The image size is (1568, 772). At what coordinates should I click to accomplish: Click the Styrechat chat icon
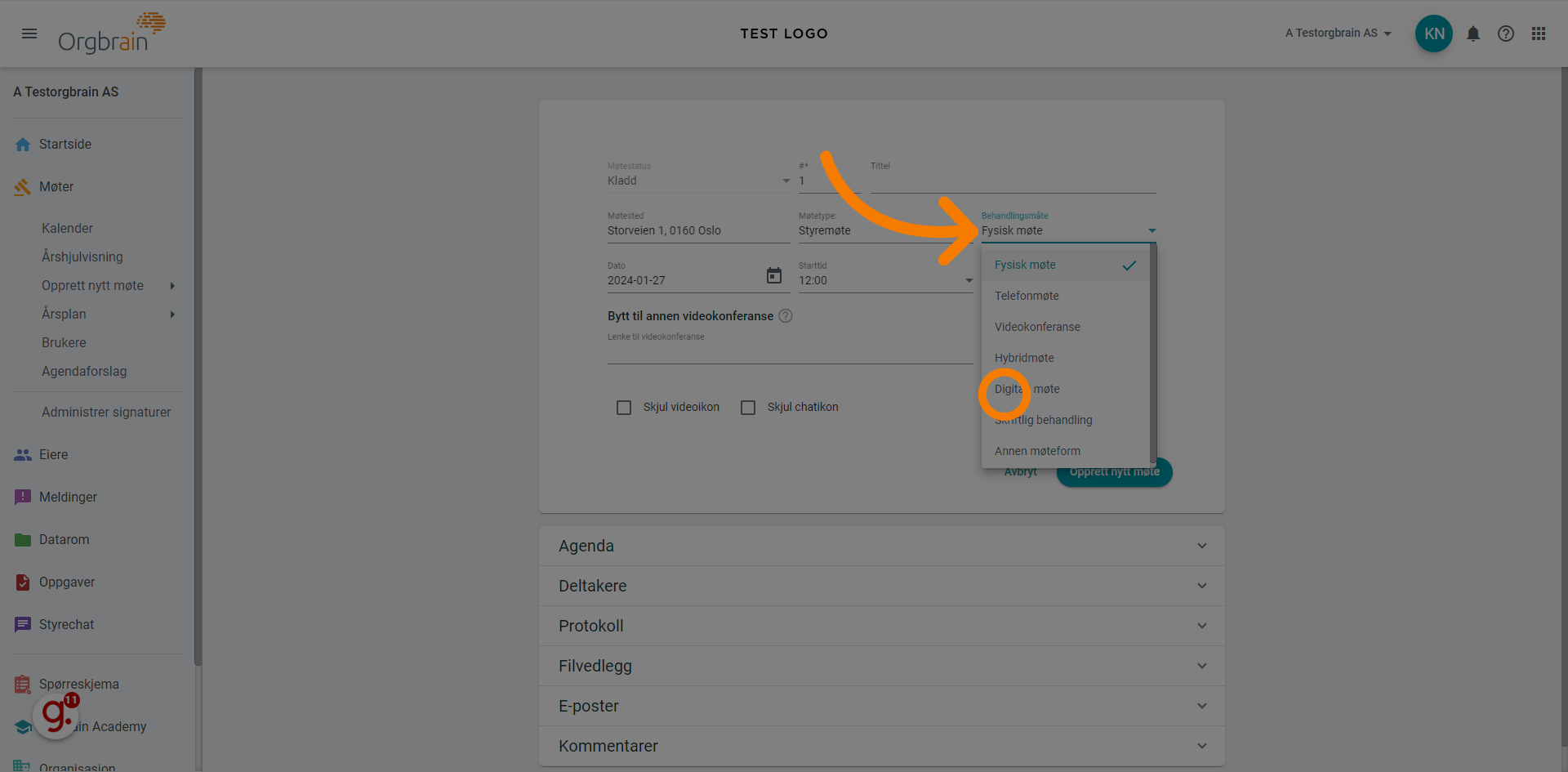tap(23, 625)
